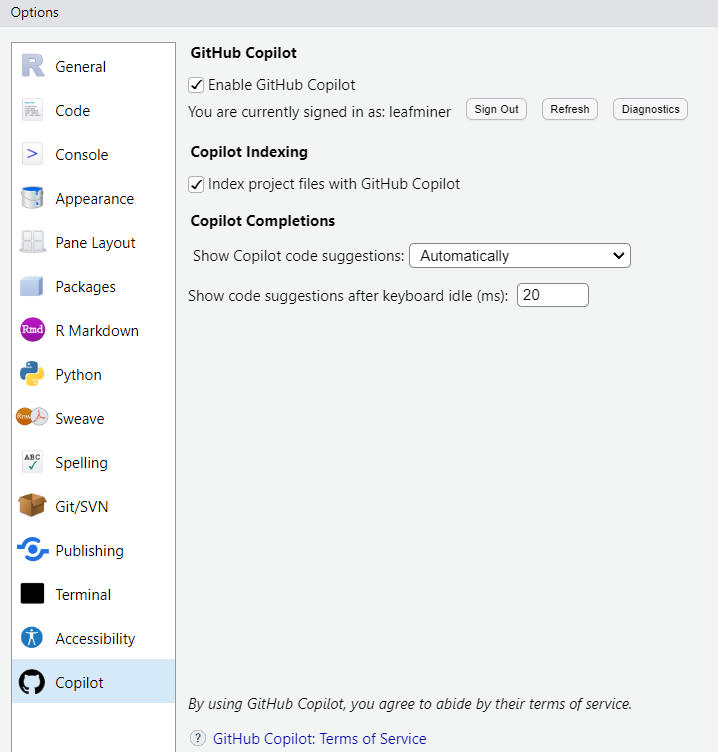Select the R Markdown Rmd icon
Viewport: 718px width, 752px height.
(32, 331)
